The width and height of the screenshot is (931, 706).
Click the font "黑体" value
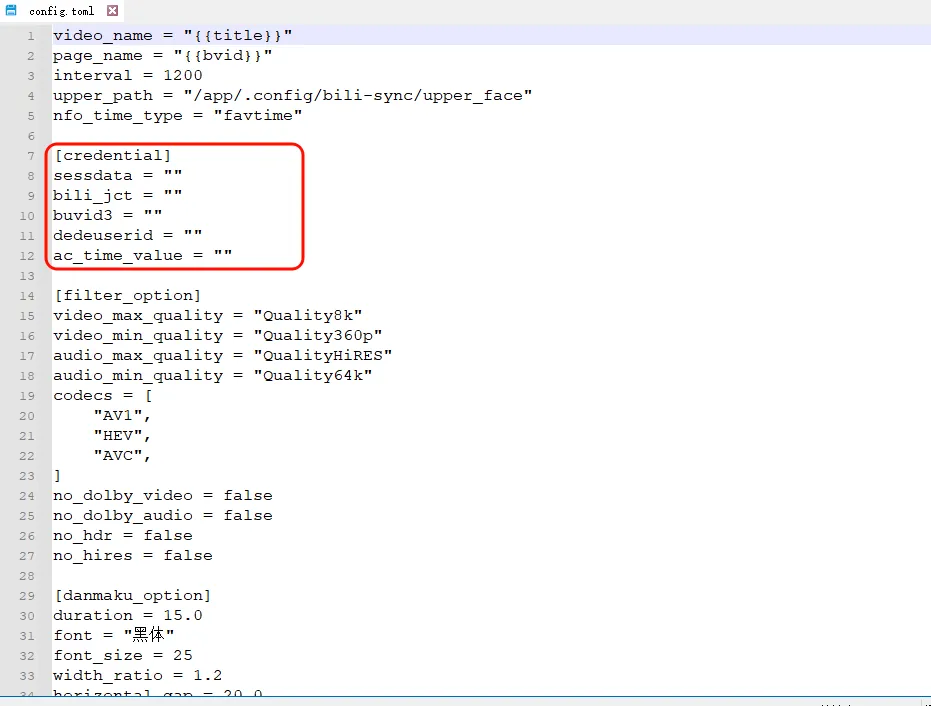(x=149, y=635)
